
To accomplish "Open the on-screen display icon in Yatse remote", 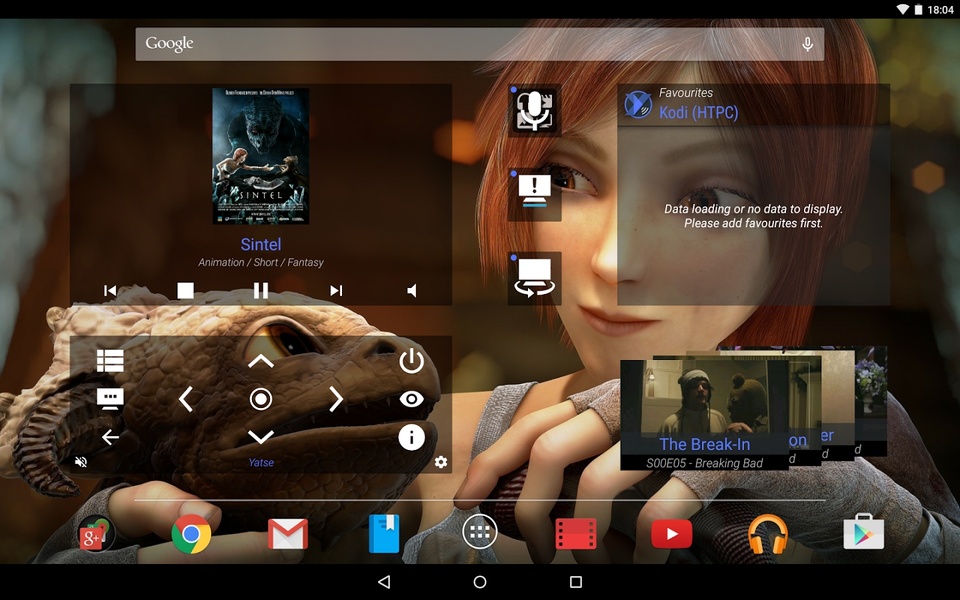I will [x=110, y=399].
